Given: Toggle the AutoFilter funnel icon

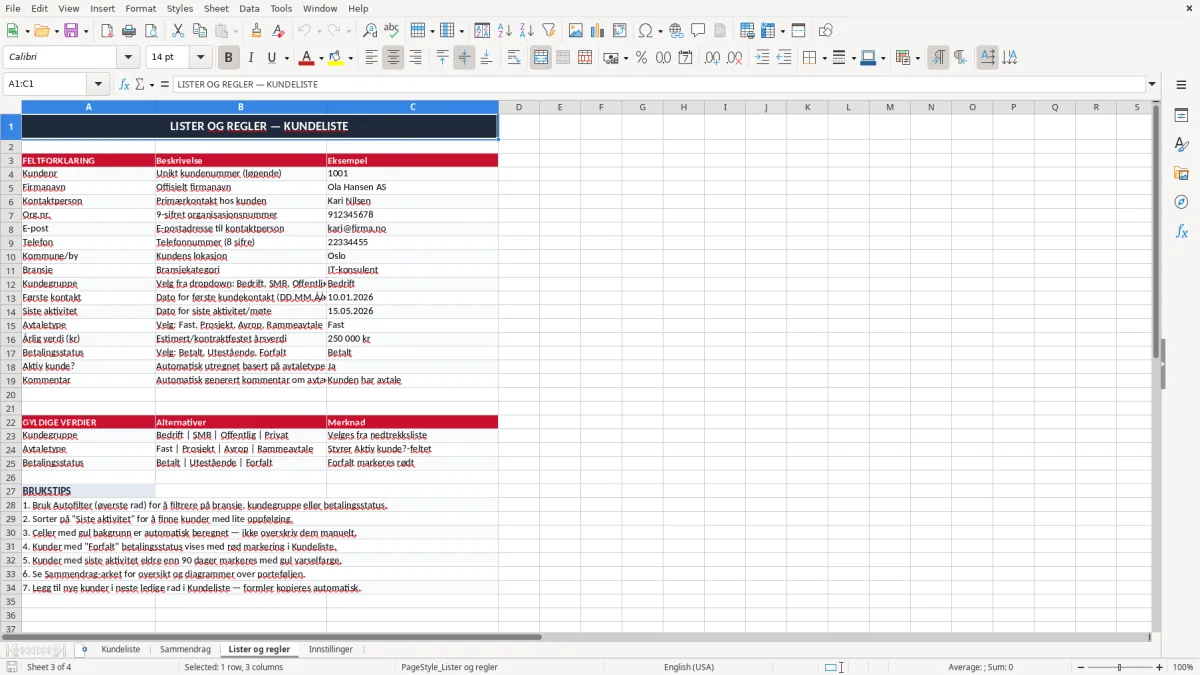Looking at the screenshot, I should pos(549,31).
